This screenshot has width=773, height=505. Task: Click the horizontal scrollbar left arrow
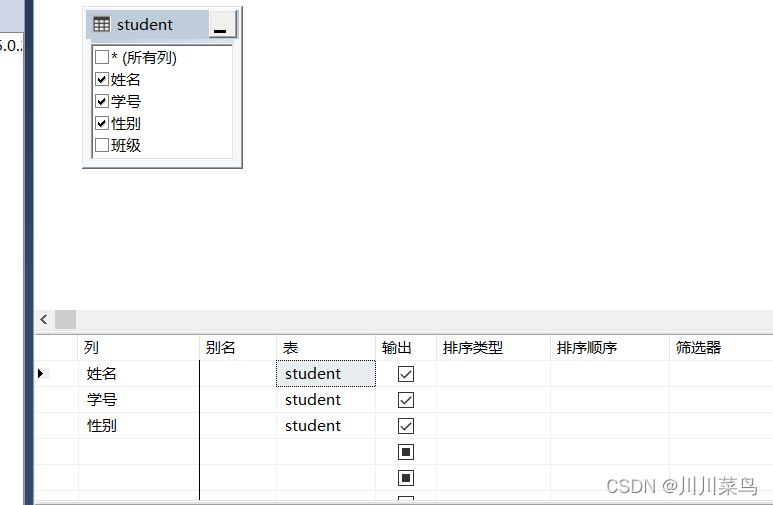tap(44, 320)
